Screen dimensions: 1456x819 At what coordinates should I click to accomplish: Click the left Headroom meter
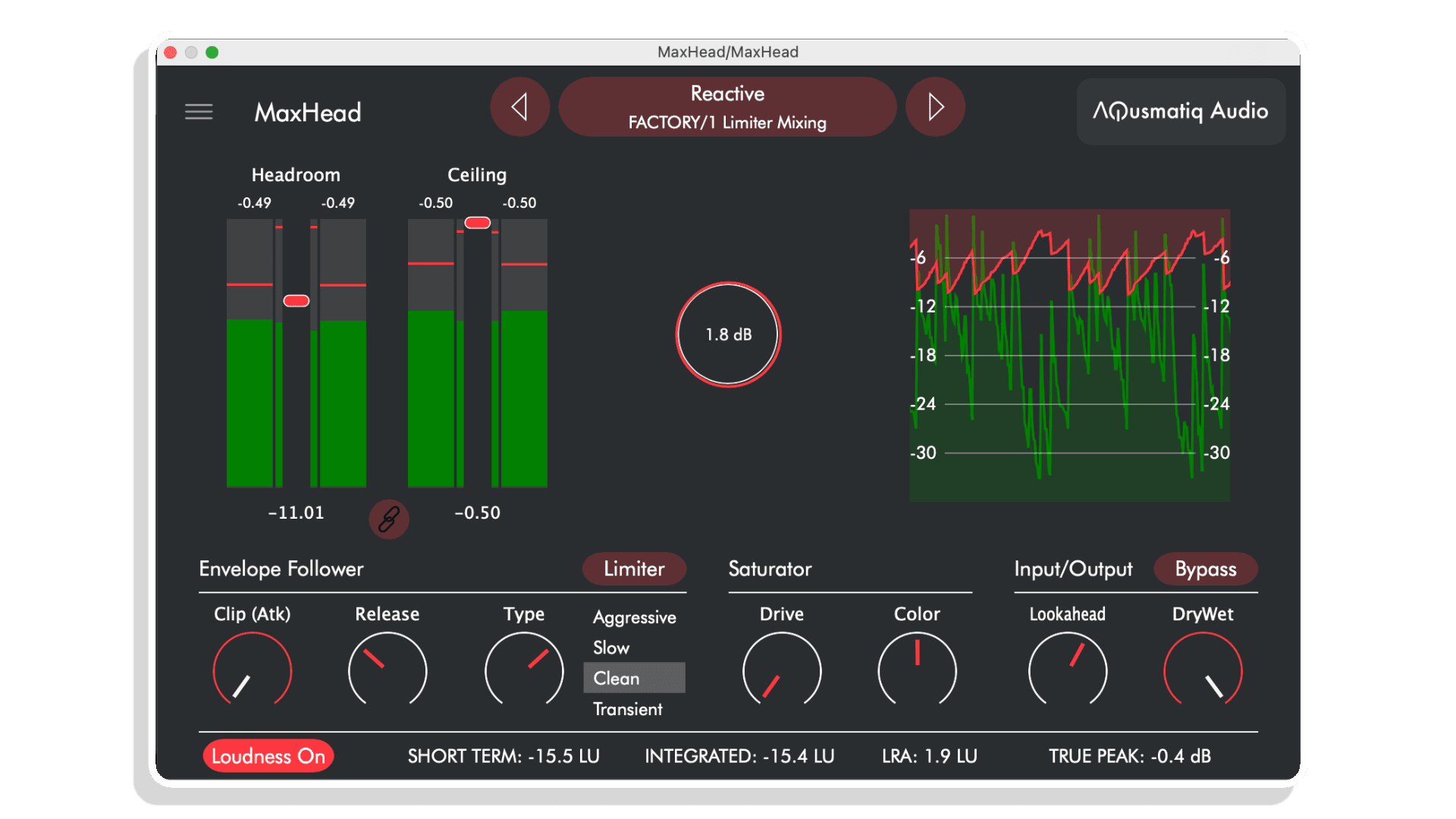pyautogui.click(x=250, y=353)
